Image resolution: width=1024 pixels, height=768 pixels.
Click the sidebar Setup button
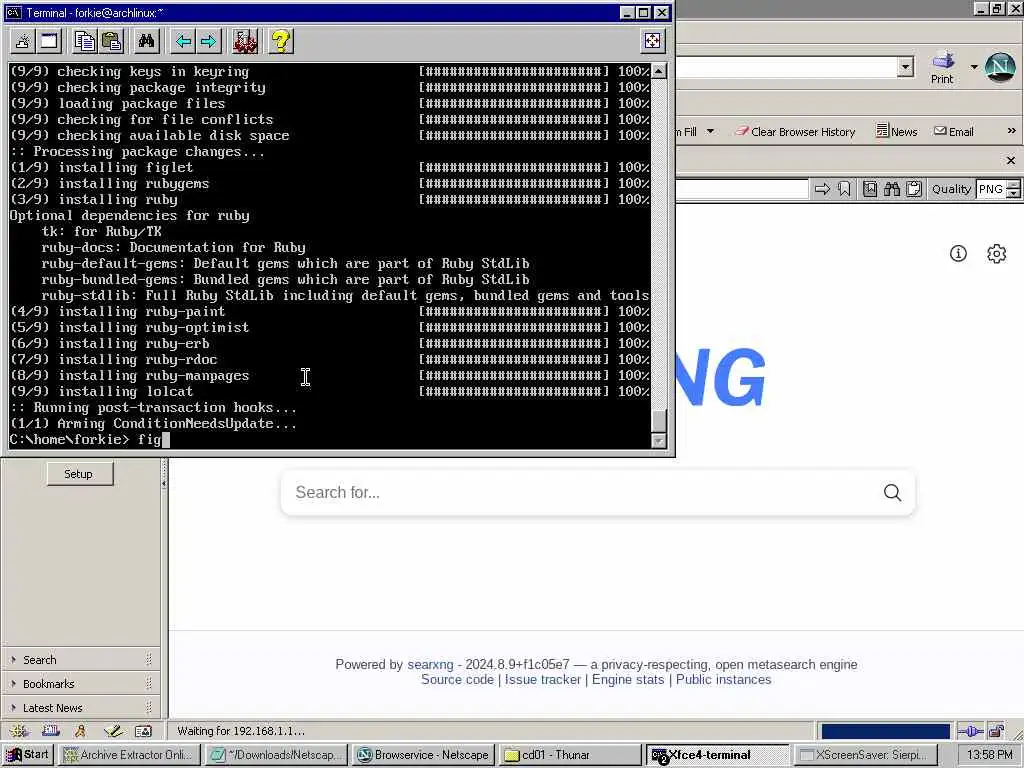coord(80,474)
